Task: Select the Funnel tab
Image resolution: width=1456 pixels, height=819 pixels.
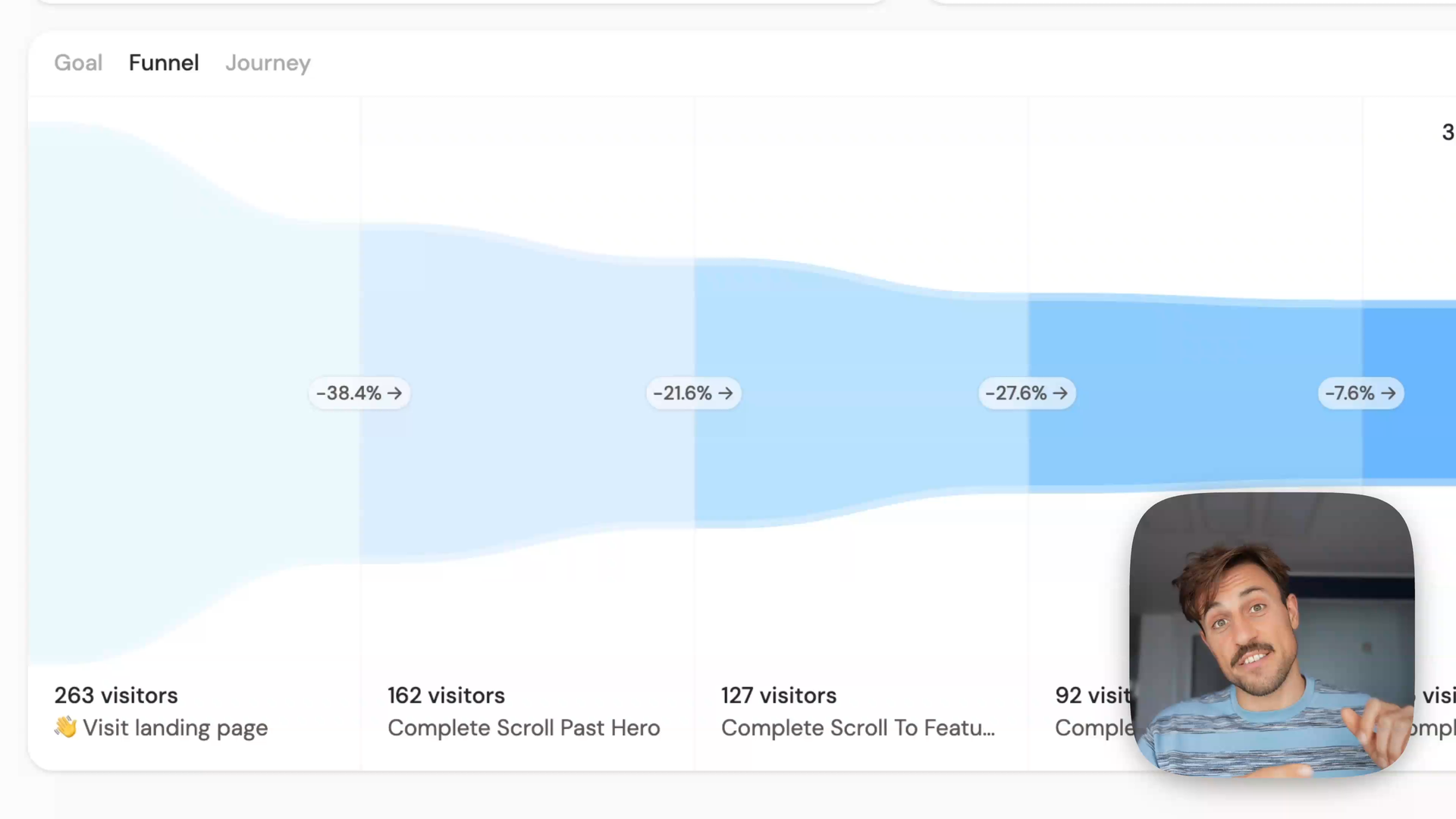Action: 164,63
